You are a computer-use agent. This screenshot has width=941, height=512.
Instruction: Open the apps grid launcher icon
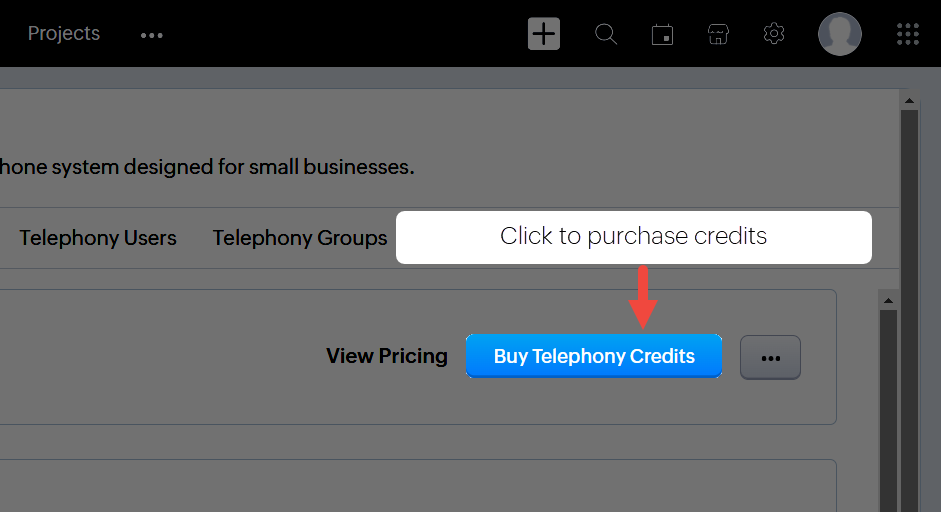click(907, 34)
